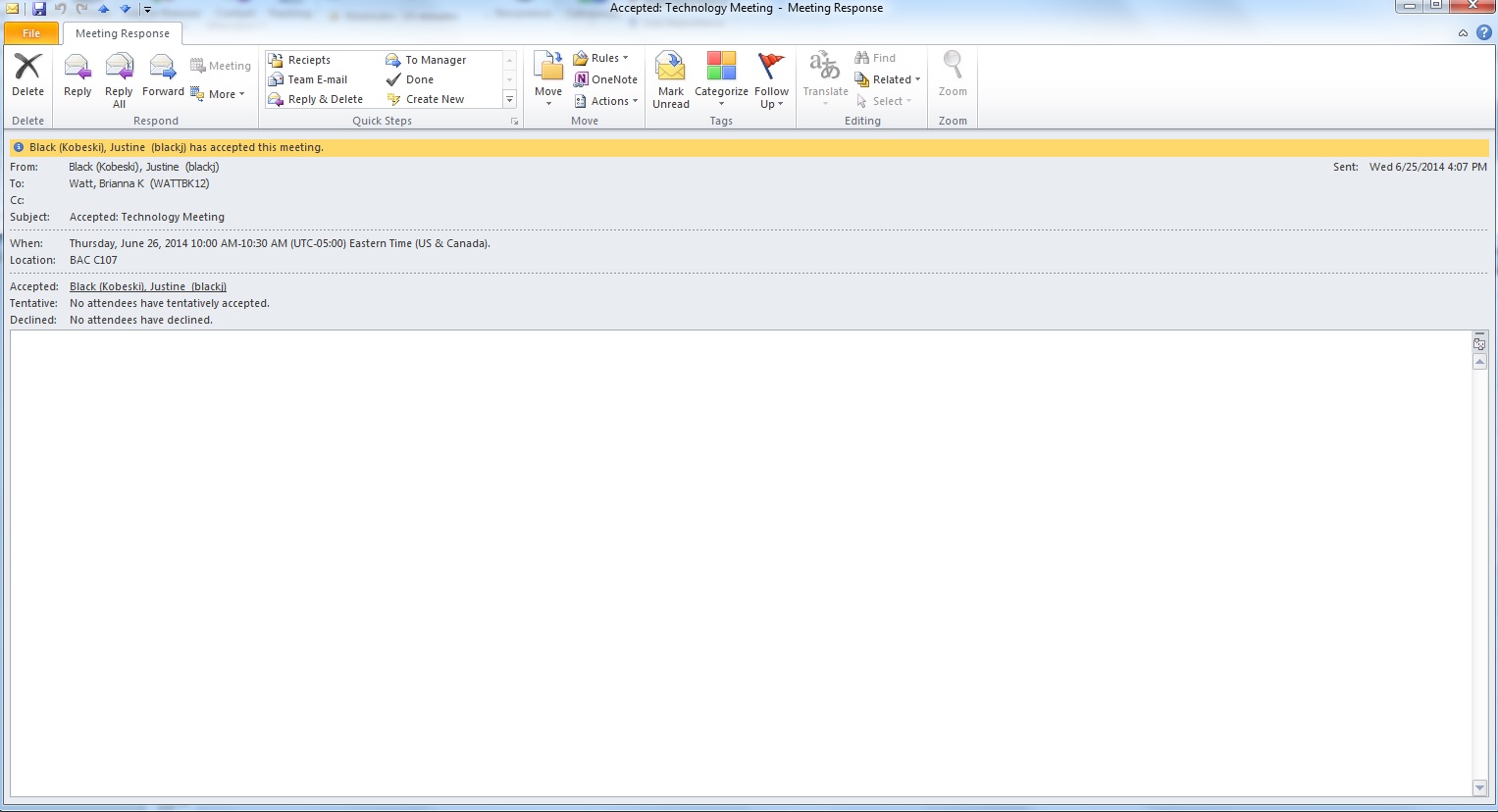Click recipient Watt, Brianna K in To field

click(139, 183)
